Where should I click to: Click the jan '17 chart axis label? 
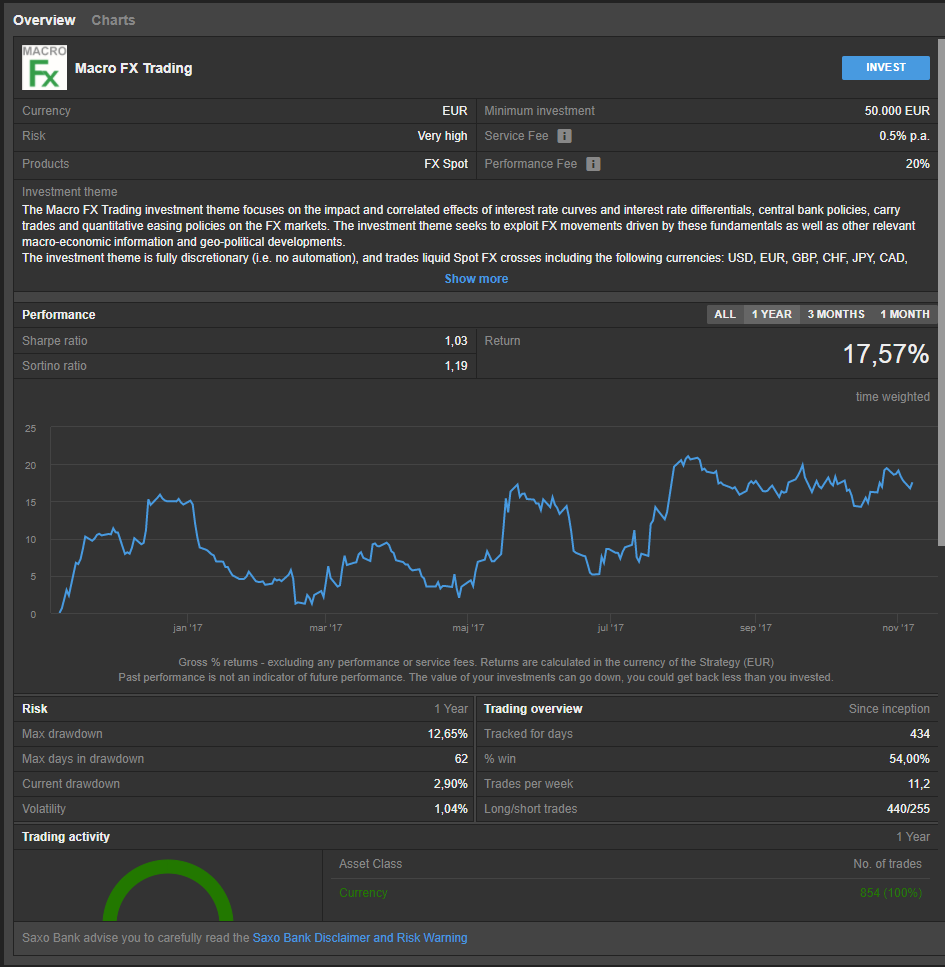click(x=188, y=628)
